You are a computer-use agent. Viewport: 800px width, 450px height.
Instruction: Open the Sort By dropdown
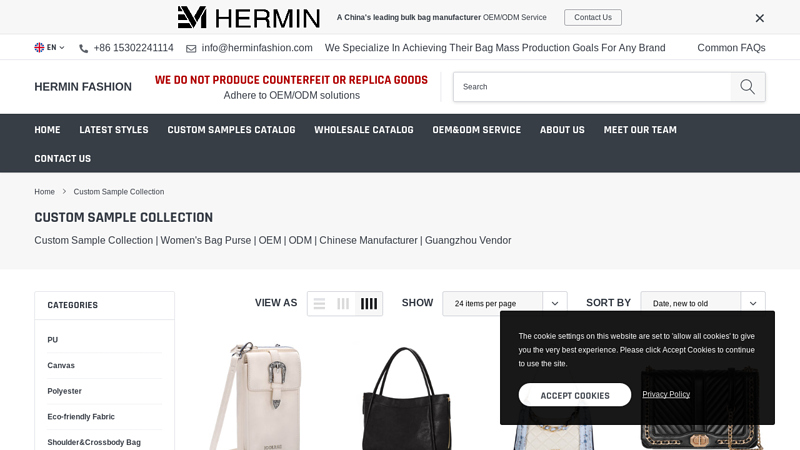pyautogui.click(x=703, y=304)
